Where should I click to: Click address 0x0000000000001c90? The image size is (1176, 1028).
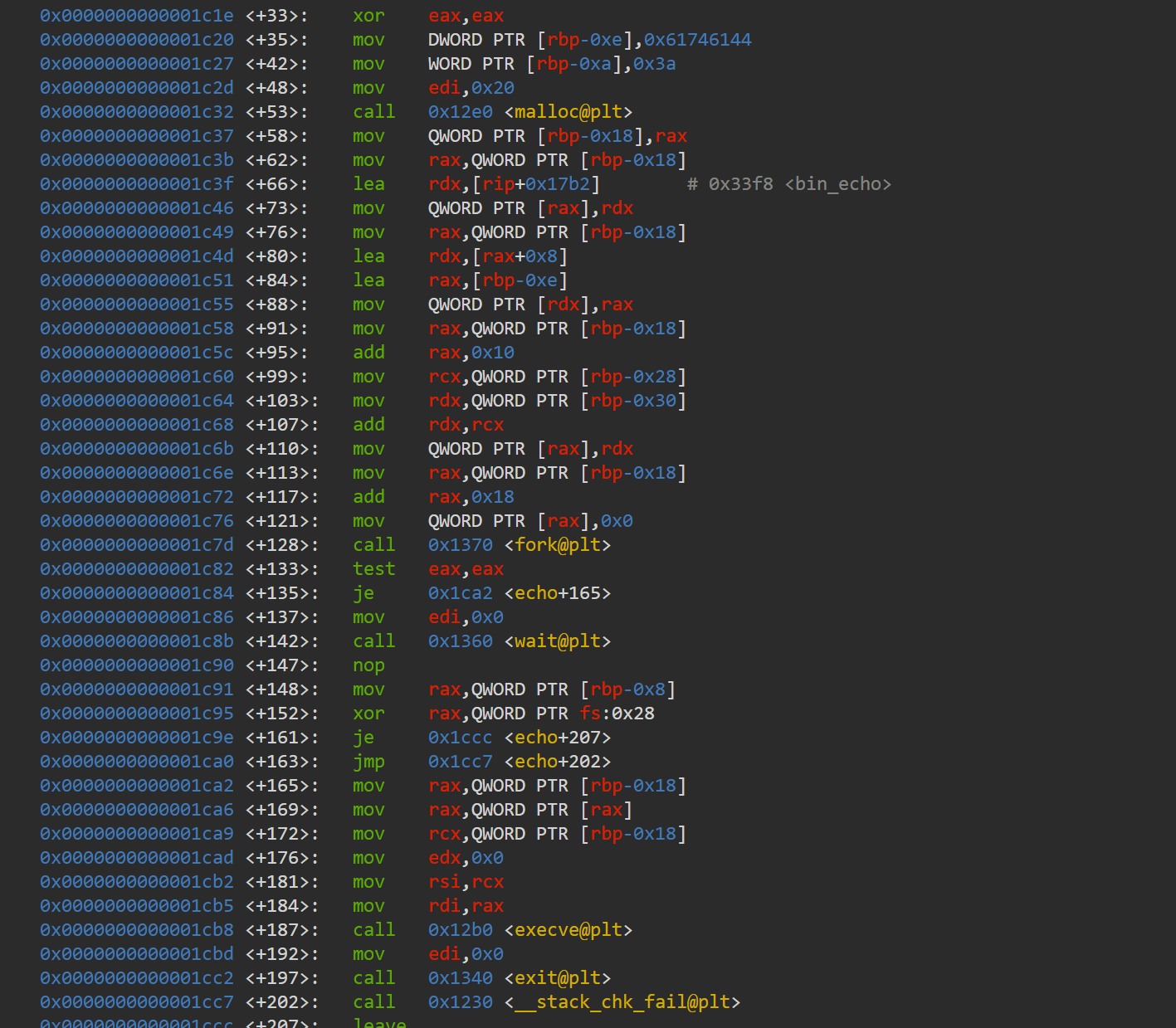(x=137, y=665)
